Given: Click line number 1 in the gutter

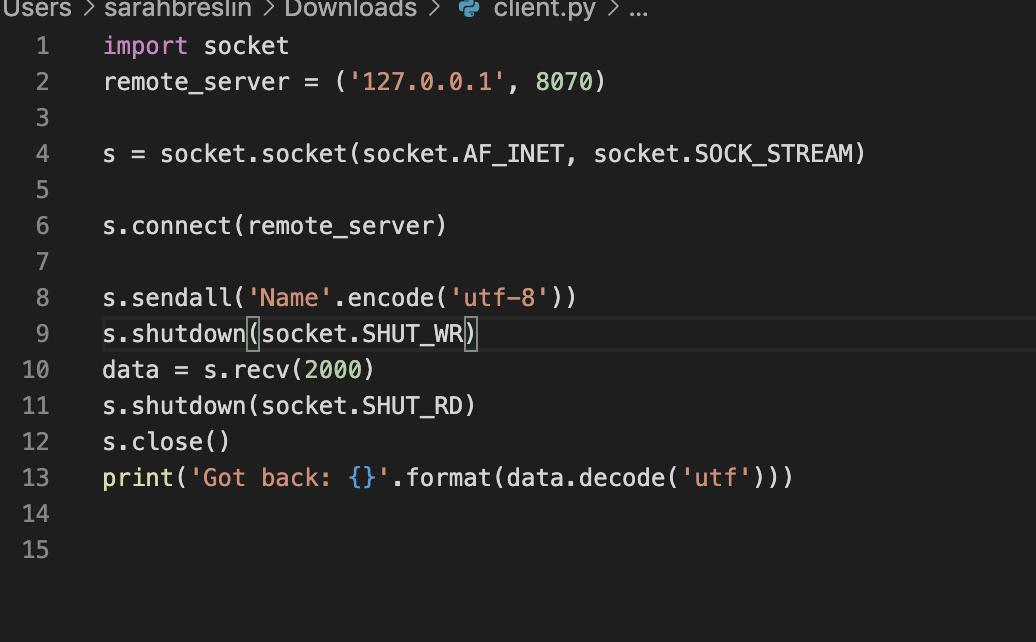Looking at the screenshot, I should [43, 46].
